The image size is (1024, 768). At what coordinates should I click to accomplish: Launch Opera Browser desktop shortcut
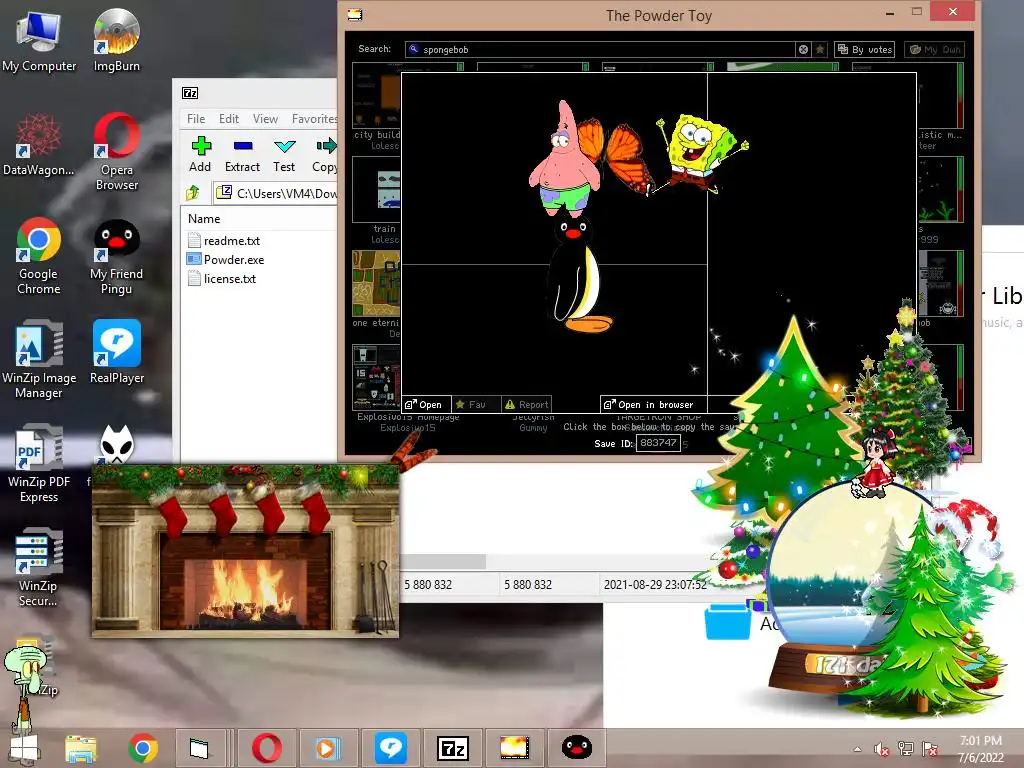click(116, 152)
